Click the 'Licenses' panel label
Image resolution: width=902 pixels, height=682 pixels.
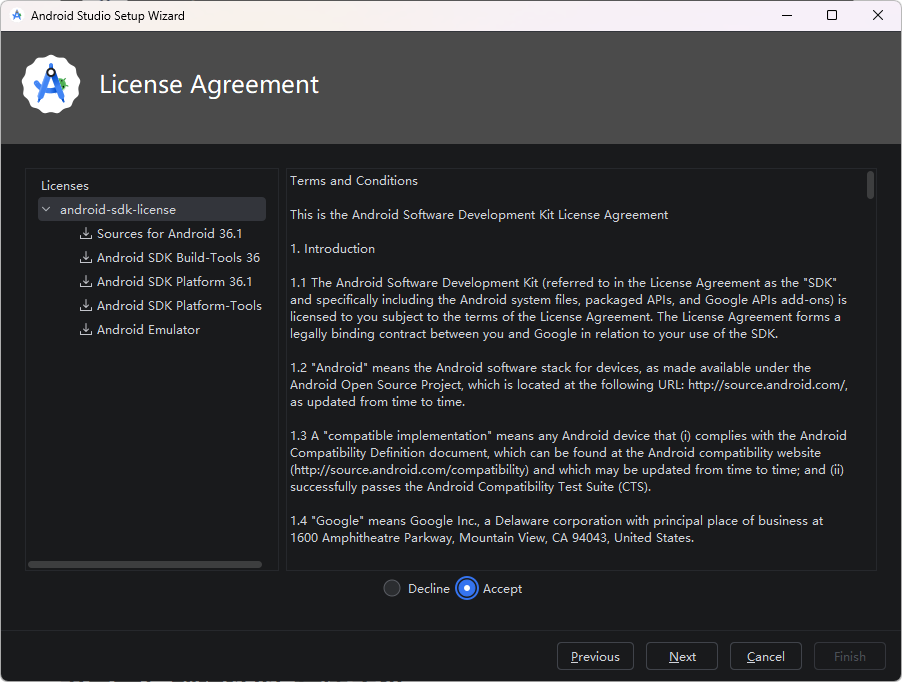(65, 186)
